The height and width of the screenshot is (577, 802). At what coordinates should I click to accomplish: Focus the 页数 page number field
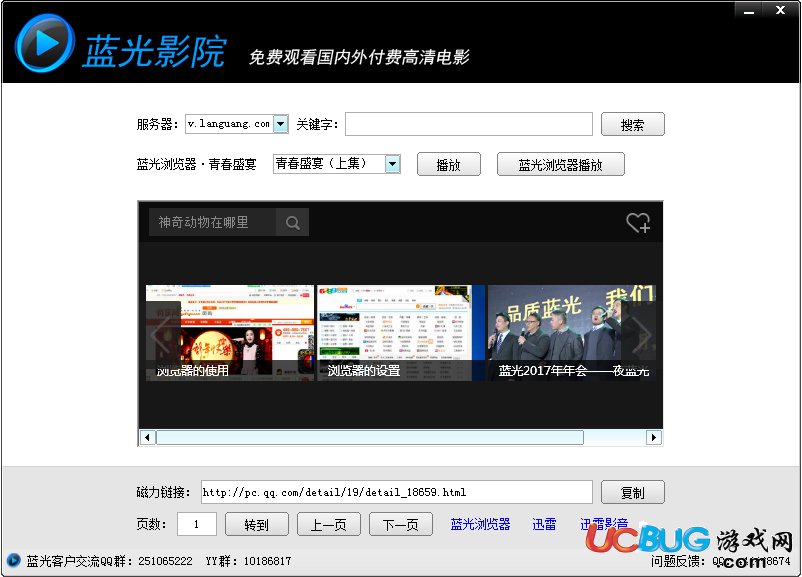(197, 524)
